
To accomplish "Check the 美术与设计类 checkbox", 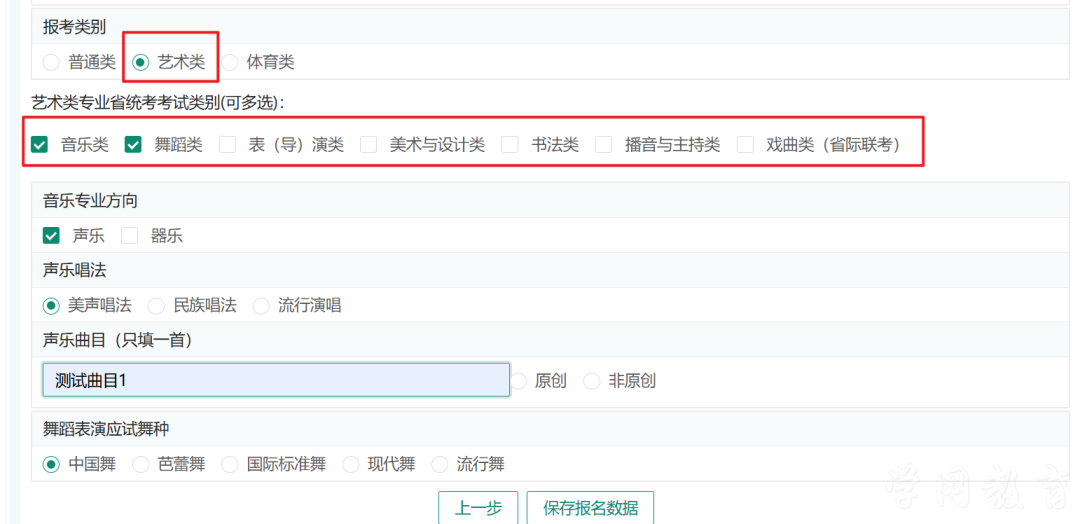I will (369, 145).
